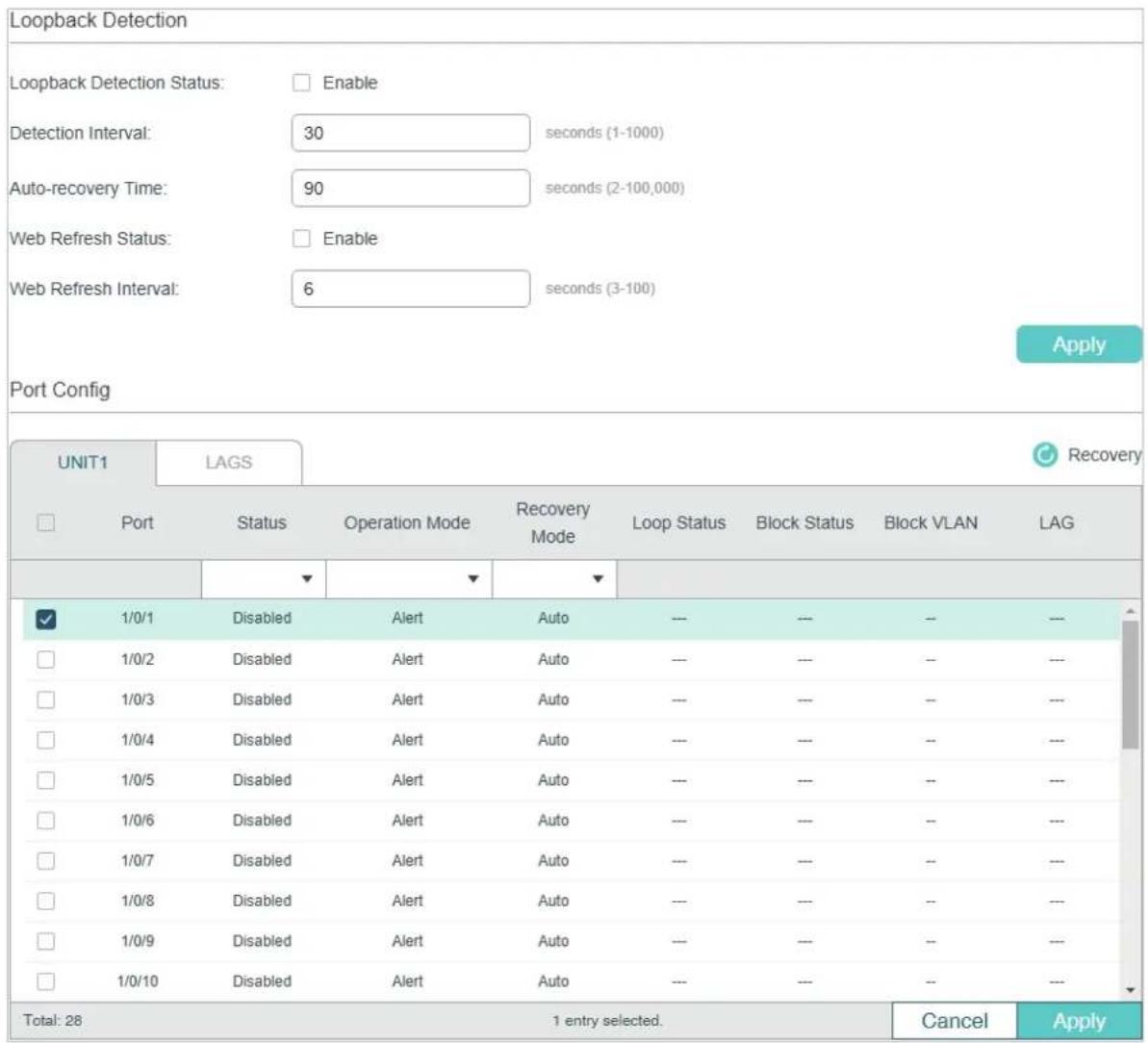Image resolution: width=1148 pixels, height=1043 pixels.
Task: Click the port table vertical scrollbar thumb
Action: [1131, 685]
